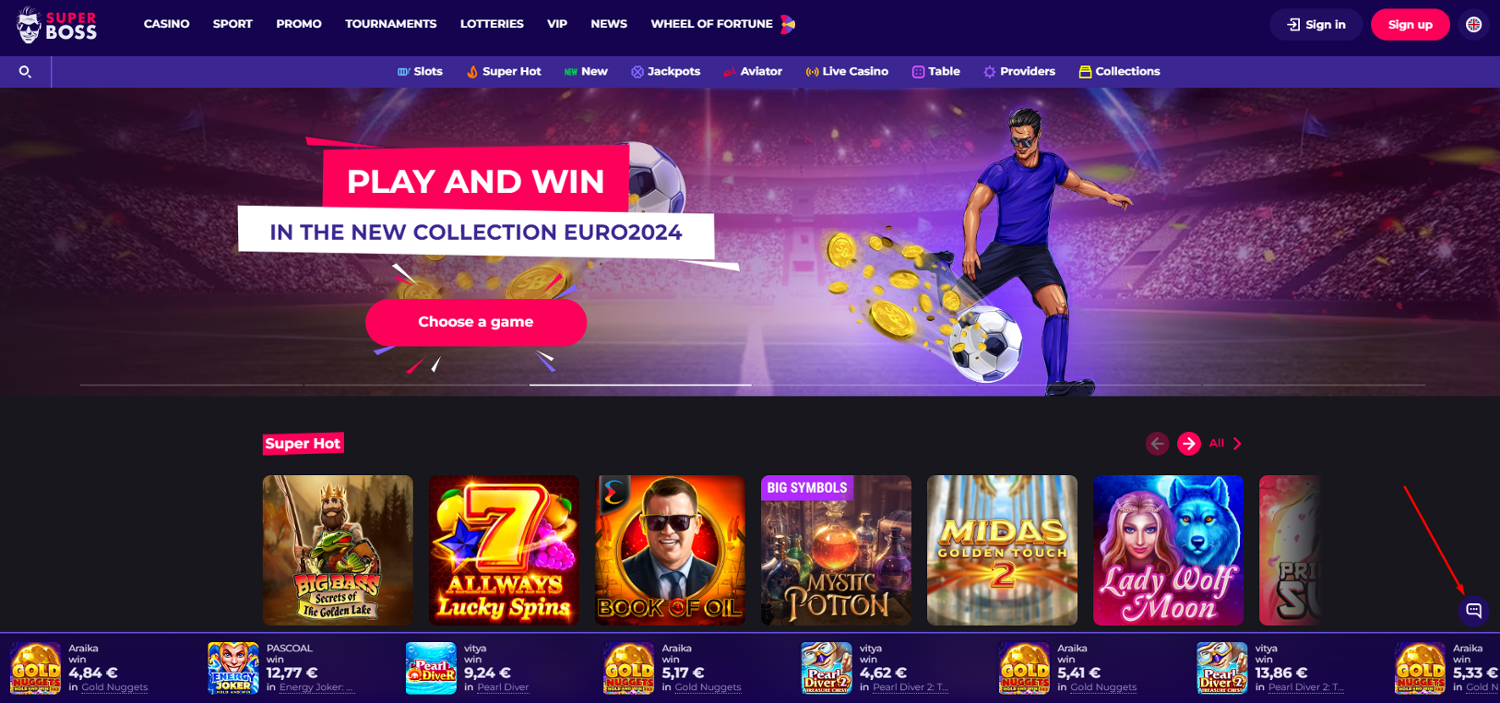Open the live chat bubble icon
This screenshot has height=703, width=1500.
1473,610
